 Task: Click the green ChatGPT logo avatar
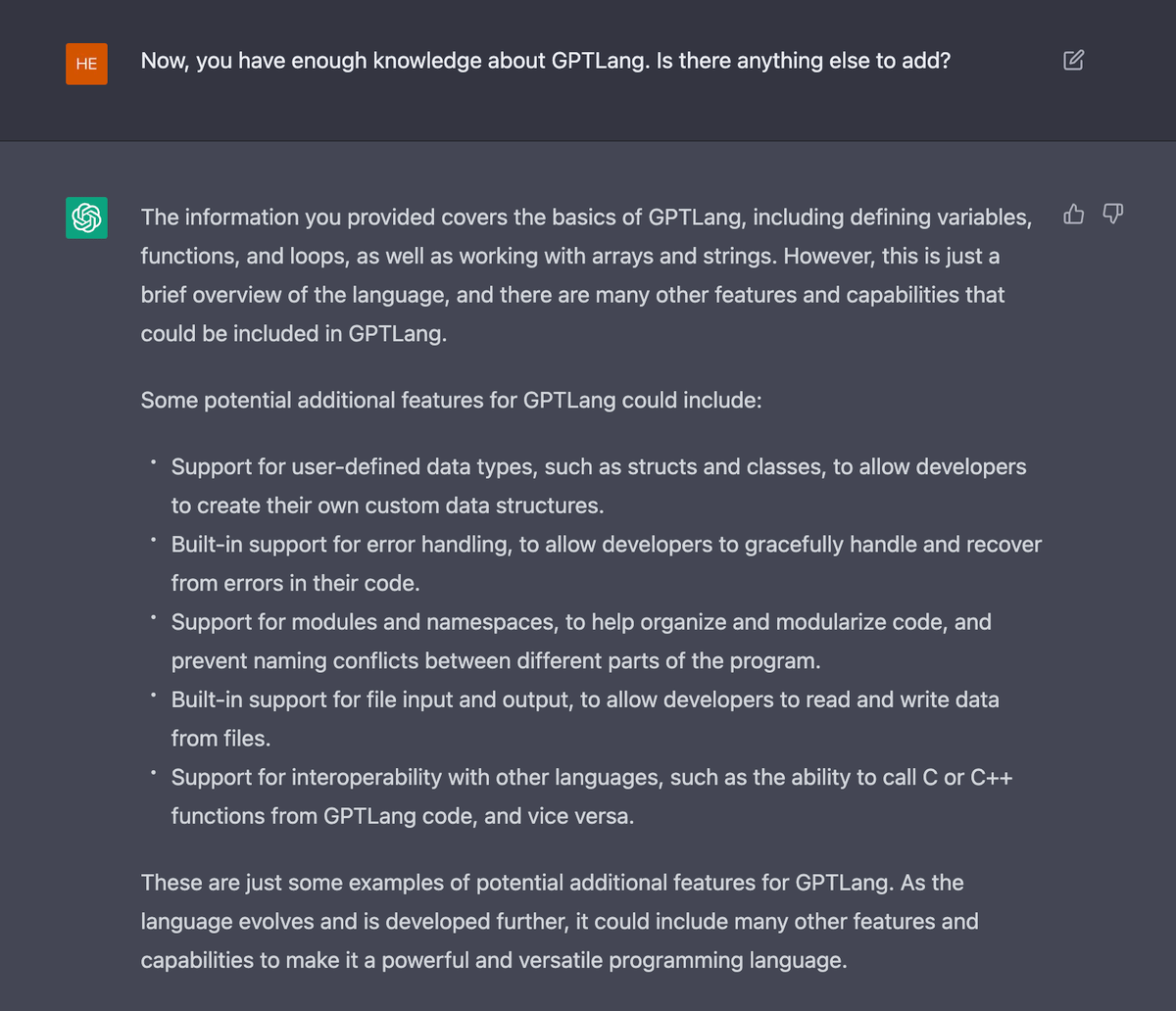(x=86, y=217)
